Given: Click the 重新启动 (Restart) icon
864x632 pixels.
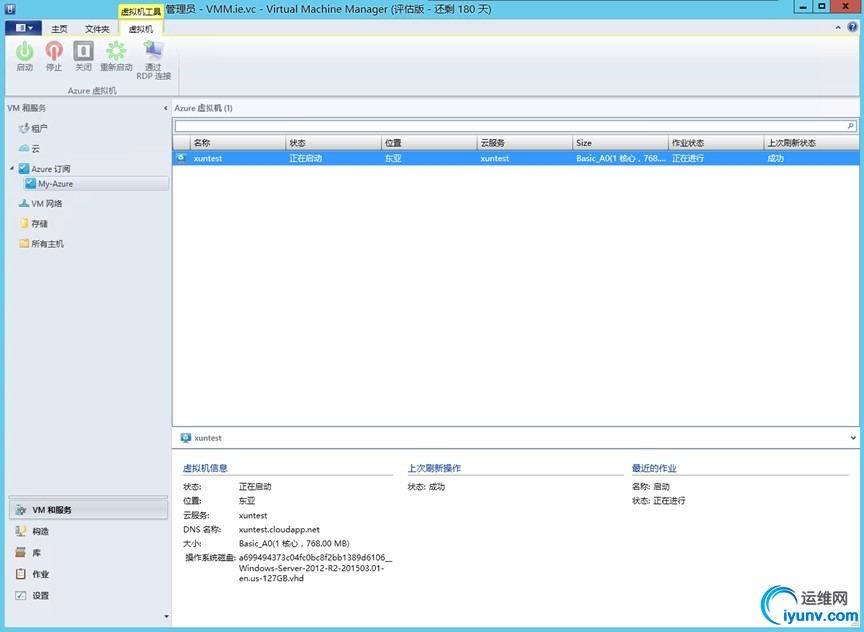Looking at the screenshot, I should tap(116, 51).
